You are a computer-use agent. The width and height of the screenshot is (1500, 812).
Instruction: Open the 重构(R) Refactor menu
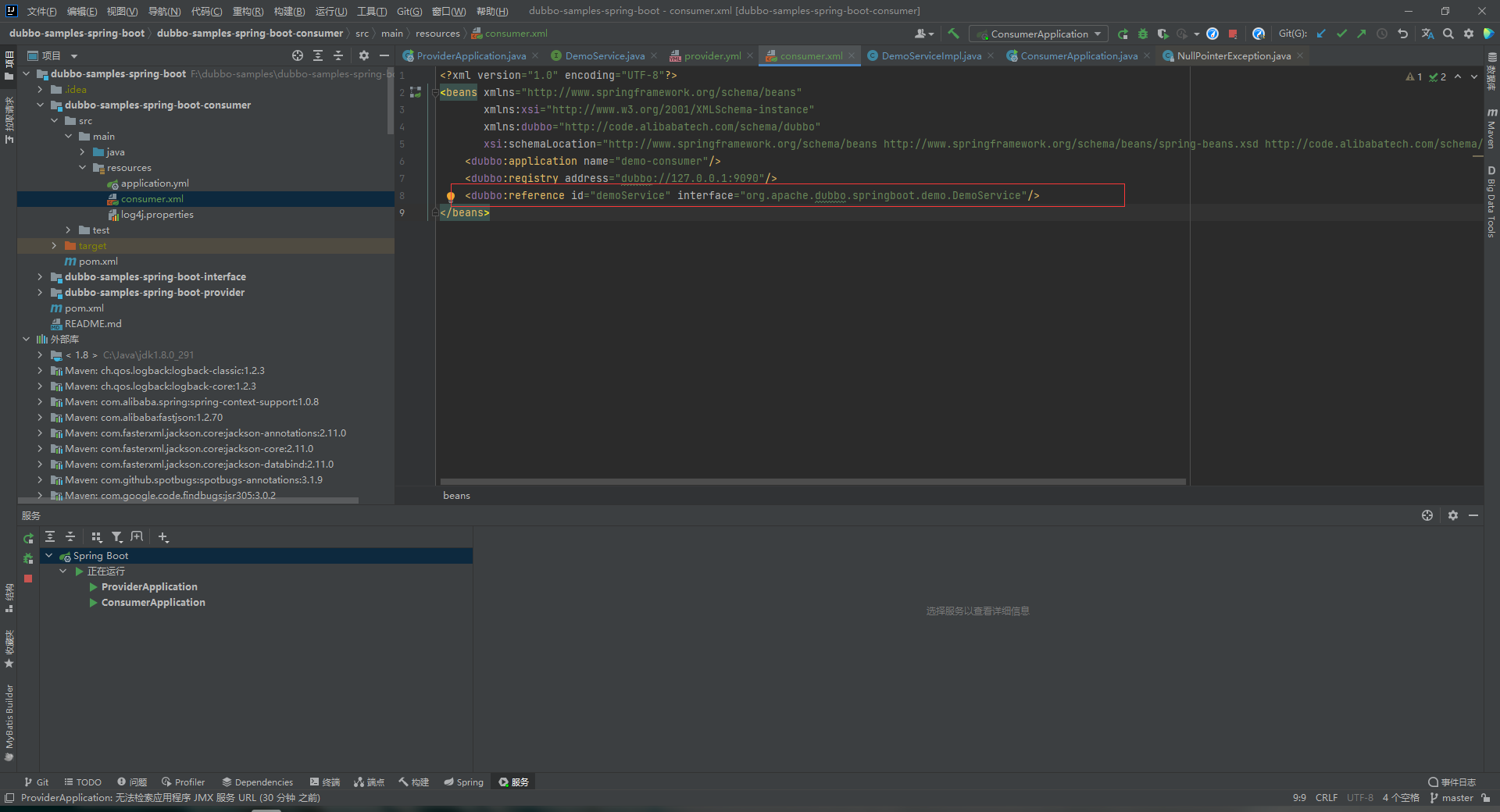click(248, 11)
